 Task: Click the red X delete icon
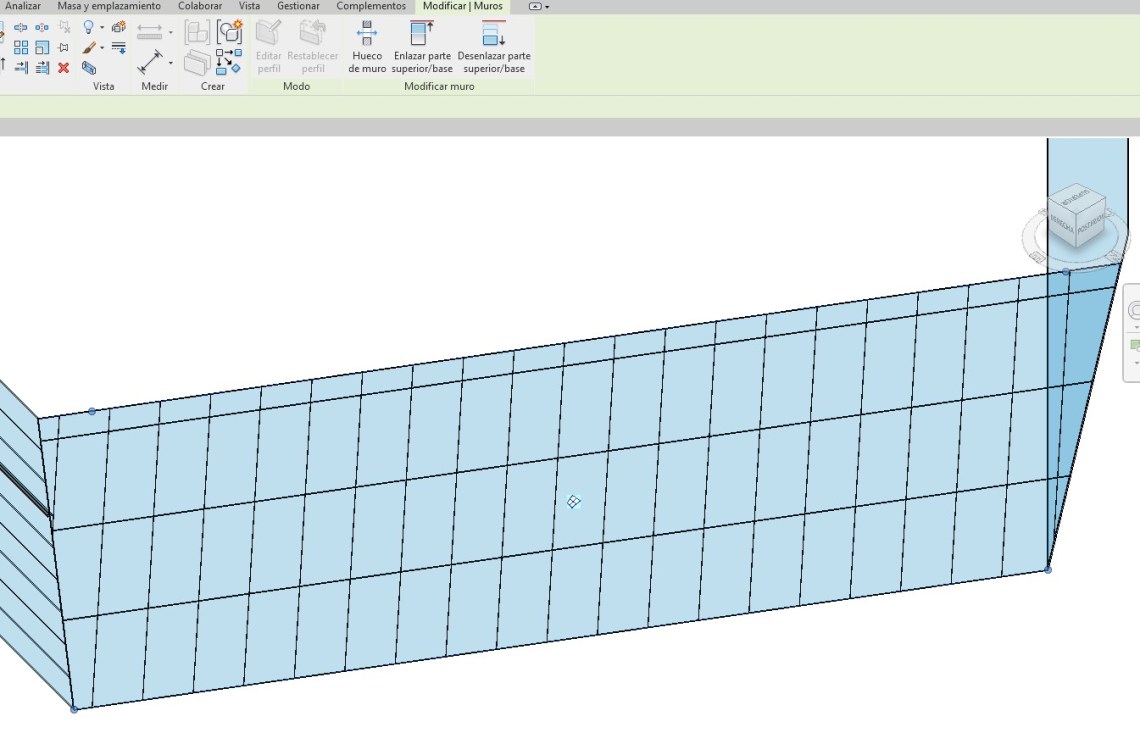[x=63, y=68]
